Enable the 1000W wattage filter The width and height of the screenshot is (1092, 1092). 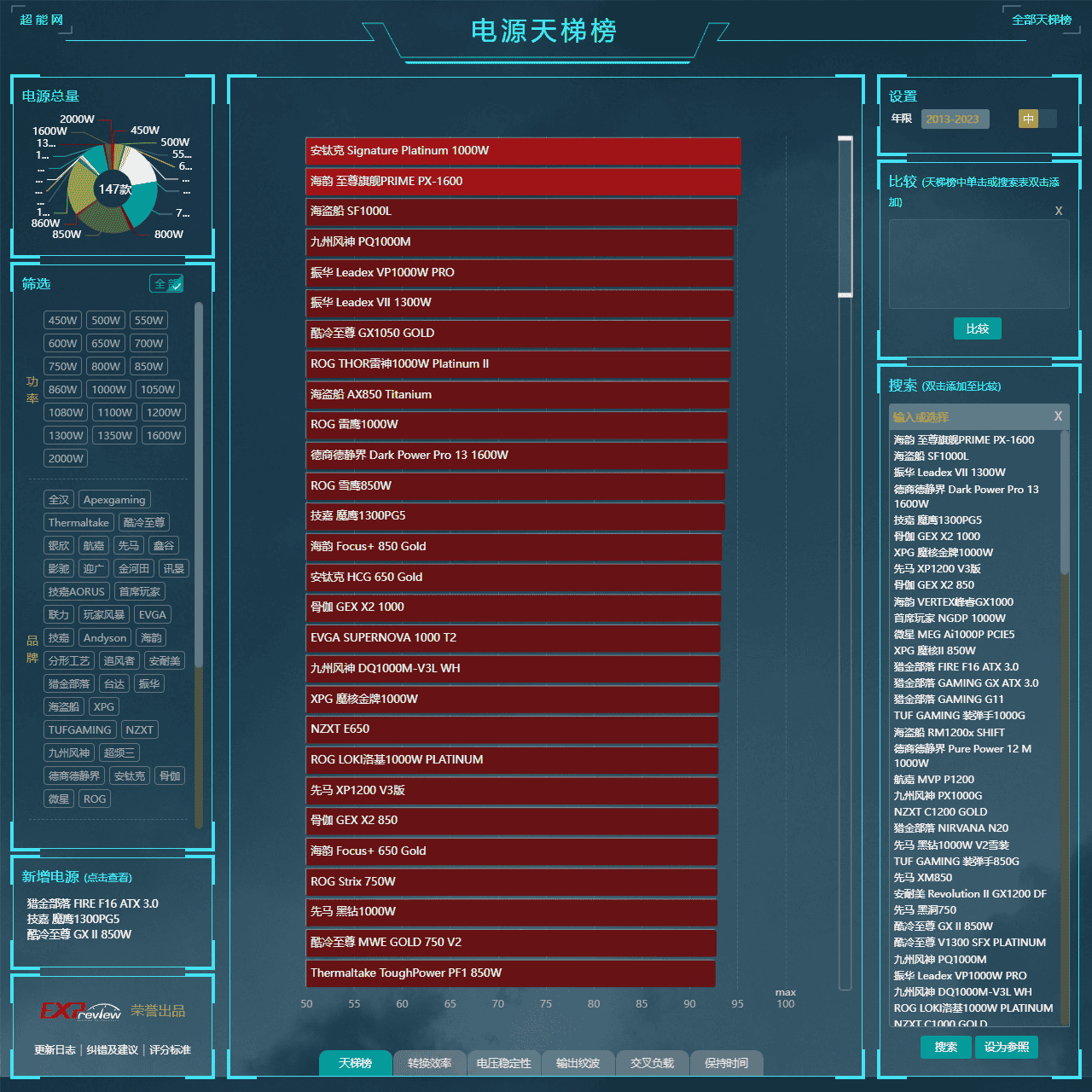109,390
